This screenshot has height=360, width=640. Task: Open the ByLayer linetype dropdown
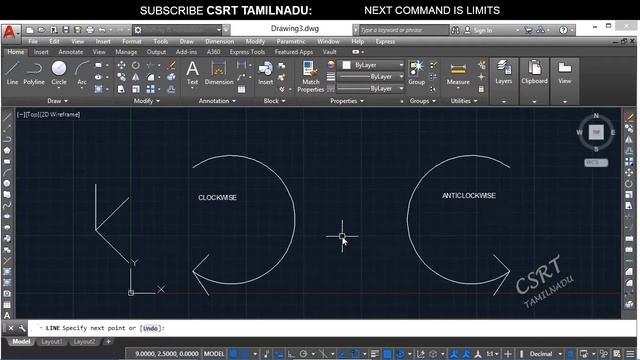(370, 89)
